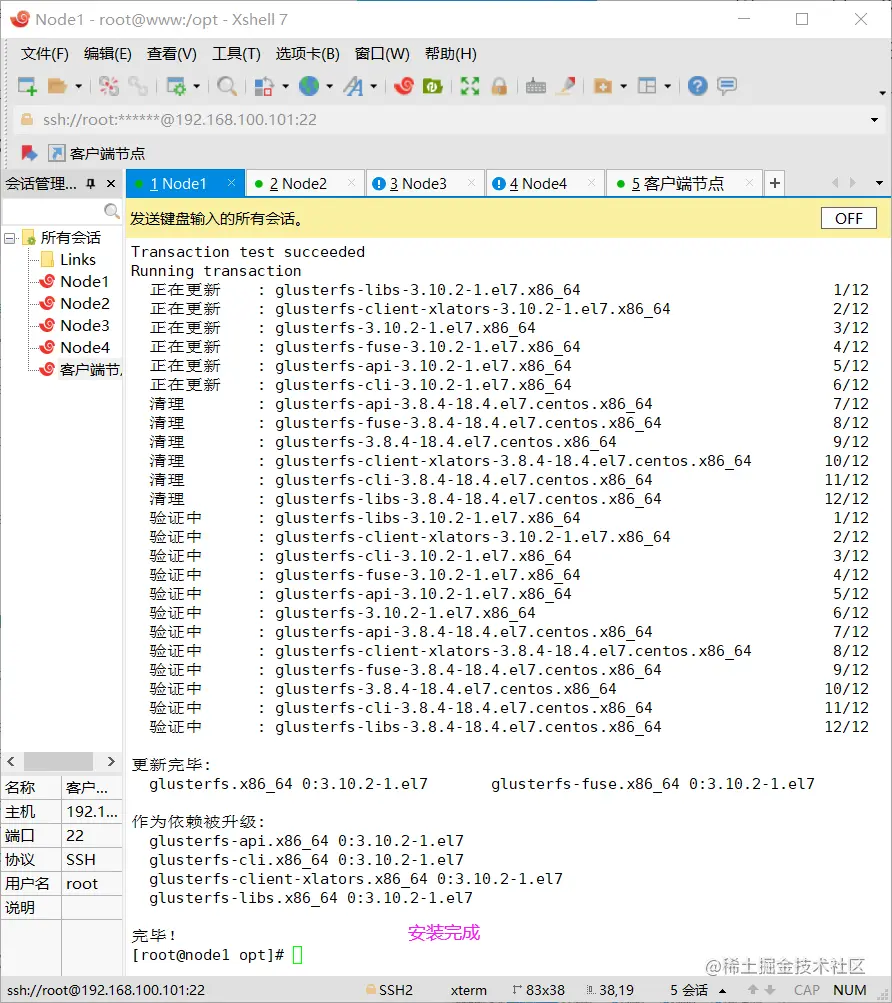
Task: Switch to the 4 Node4 tab
Action: (x=545, y=184)
